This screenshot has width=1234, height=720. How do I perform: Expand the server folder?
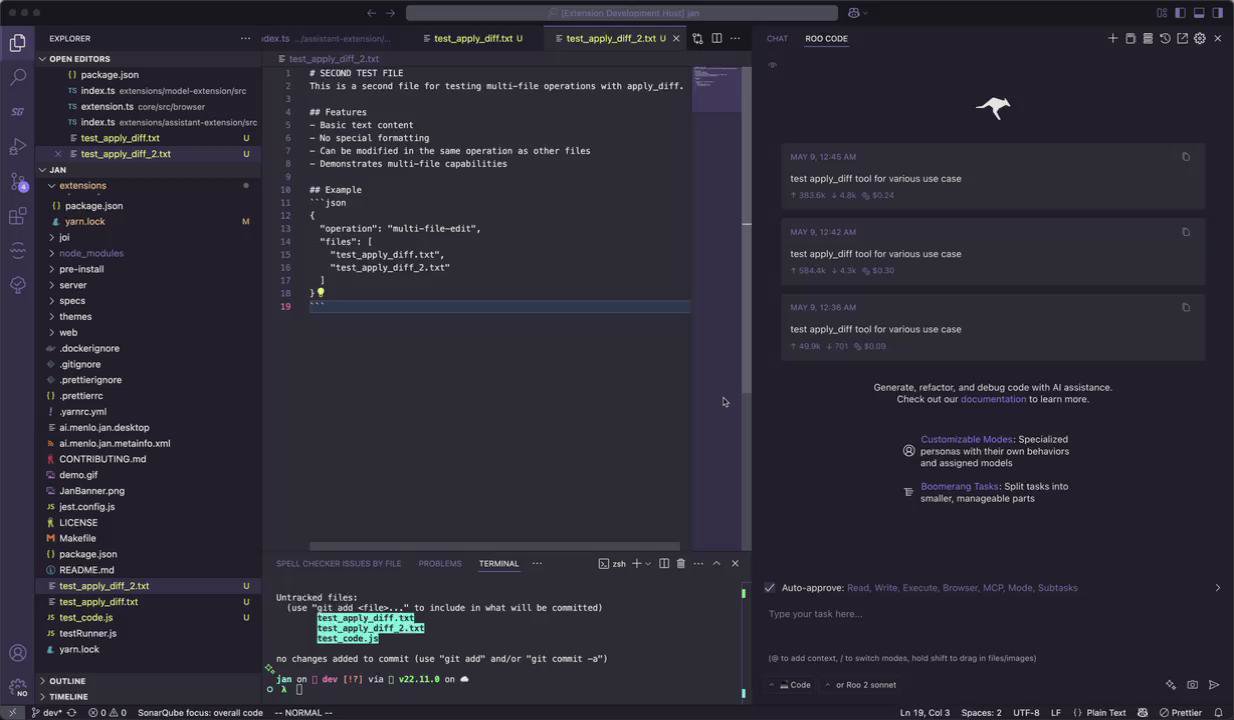[x=148, y=285]
